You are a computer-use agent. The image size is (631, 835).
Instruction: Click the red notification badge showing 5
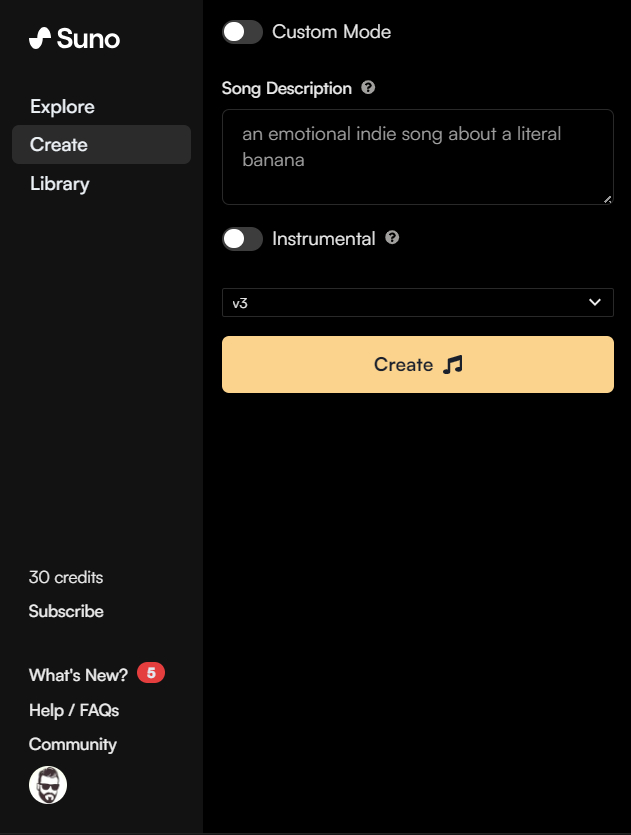coord(151,673)
